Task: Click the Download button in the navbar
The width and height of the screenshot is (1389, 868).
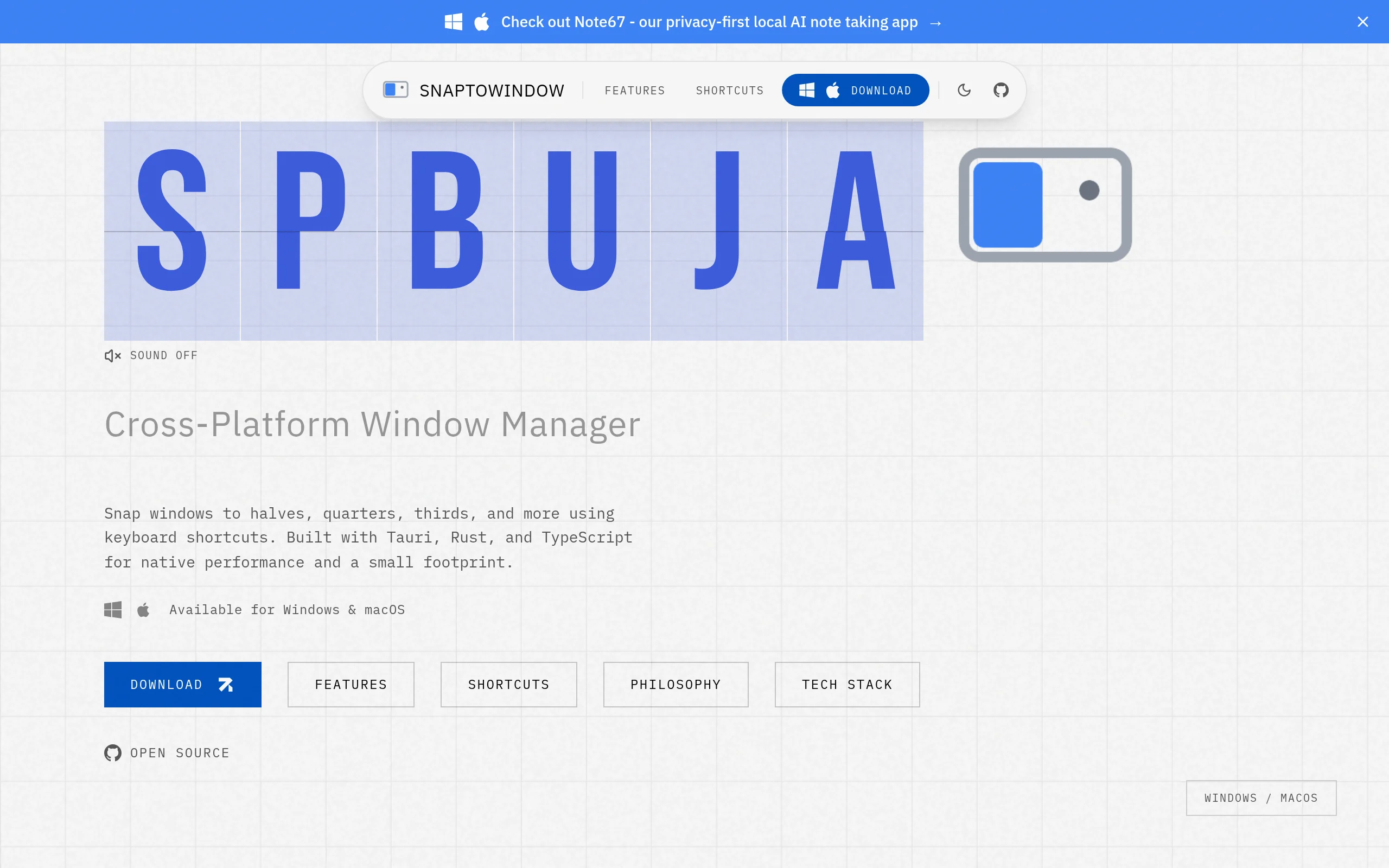Action: pyautogui.click(x=855, y=90)
